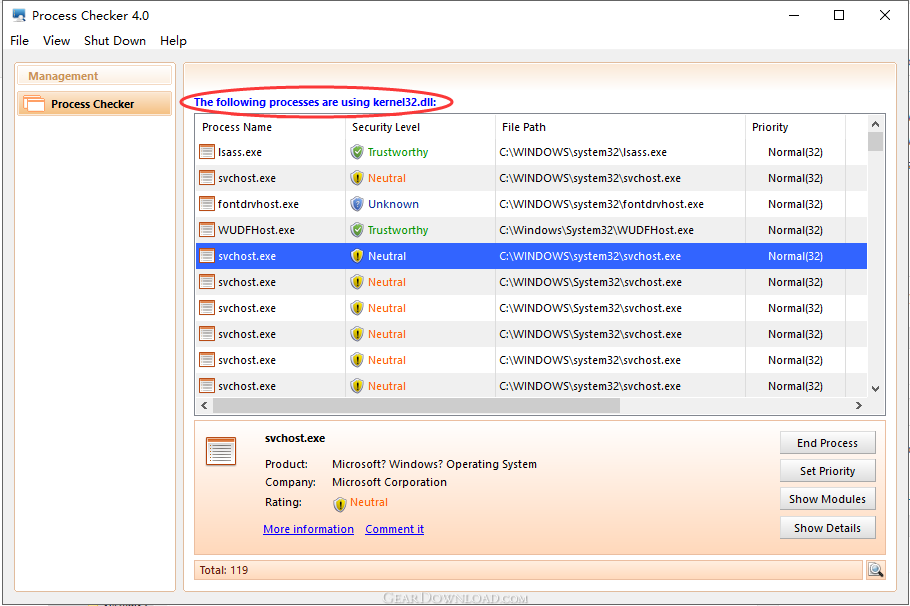
Task: Click the Unknown shield icon for fontdrvhost.exe
Action: click(x=357, y=204)
